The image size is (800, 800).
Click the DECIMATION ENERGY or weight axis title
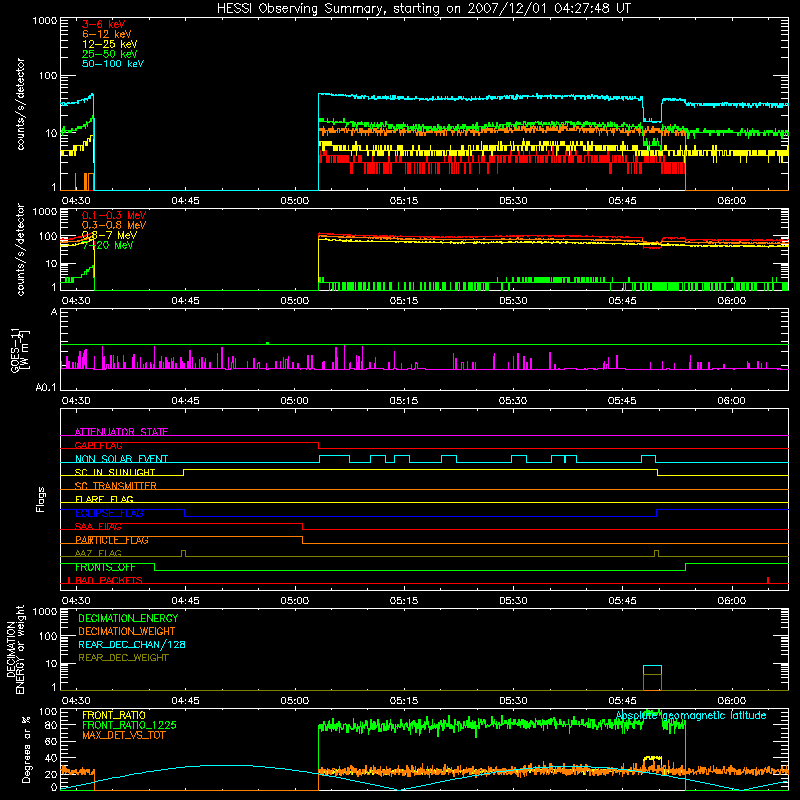(x=15, y=649)
